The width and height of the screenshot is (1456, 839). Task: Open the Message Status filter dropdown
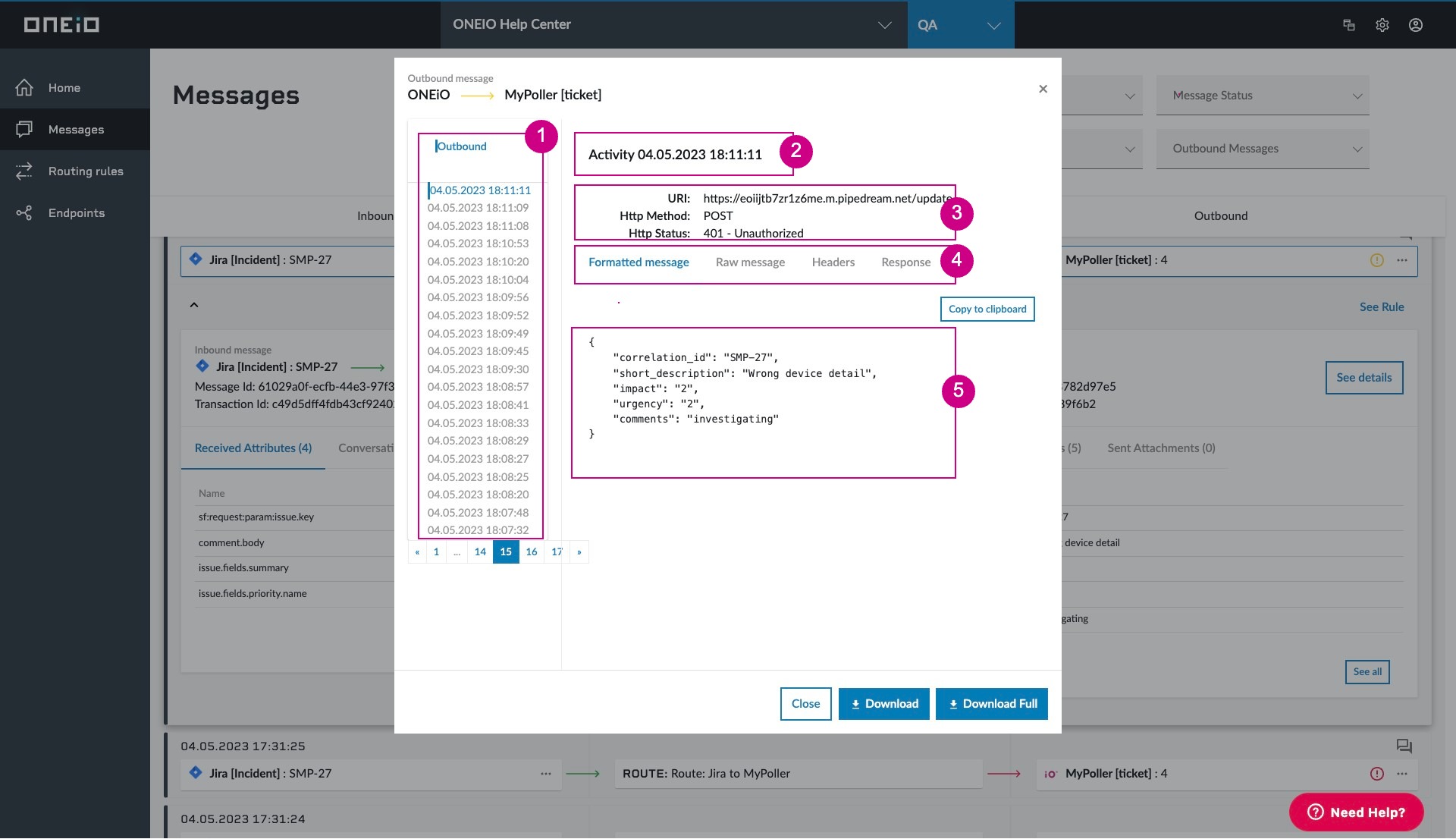pyautogui.click(x=1263, y=96)
